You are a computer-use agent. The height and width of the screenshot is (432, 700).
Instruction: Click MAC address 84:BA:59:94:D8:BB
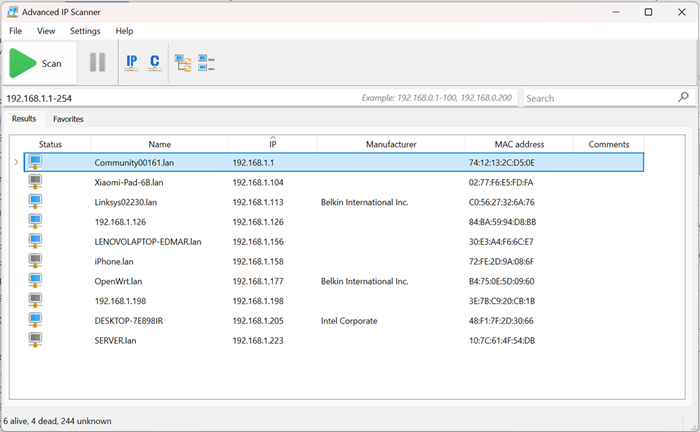[502, 222]
